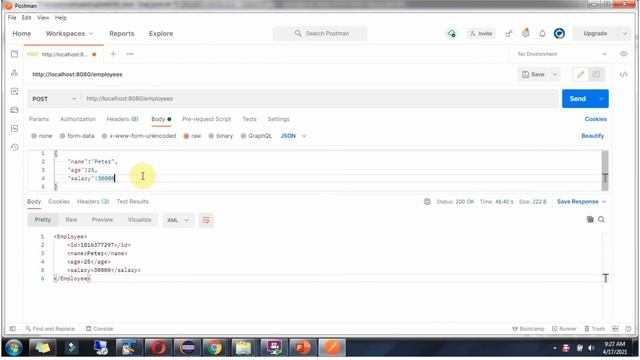Click the comment icon next to pencil
This screenshot has height=360, width=640.
[596, 74]
